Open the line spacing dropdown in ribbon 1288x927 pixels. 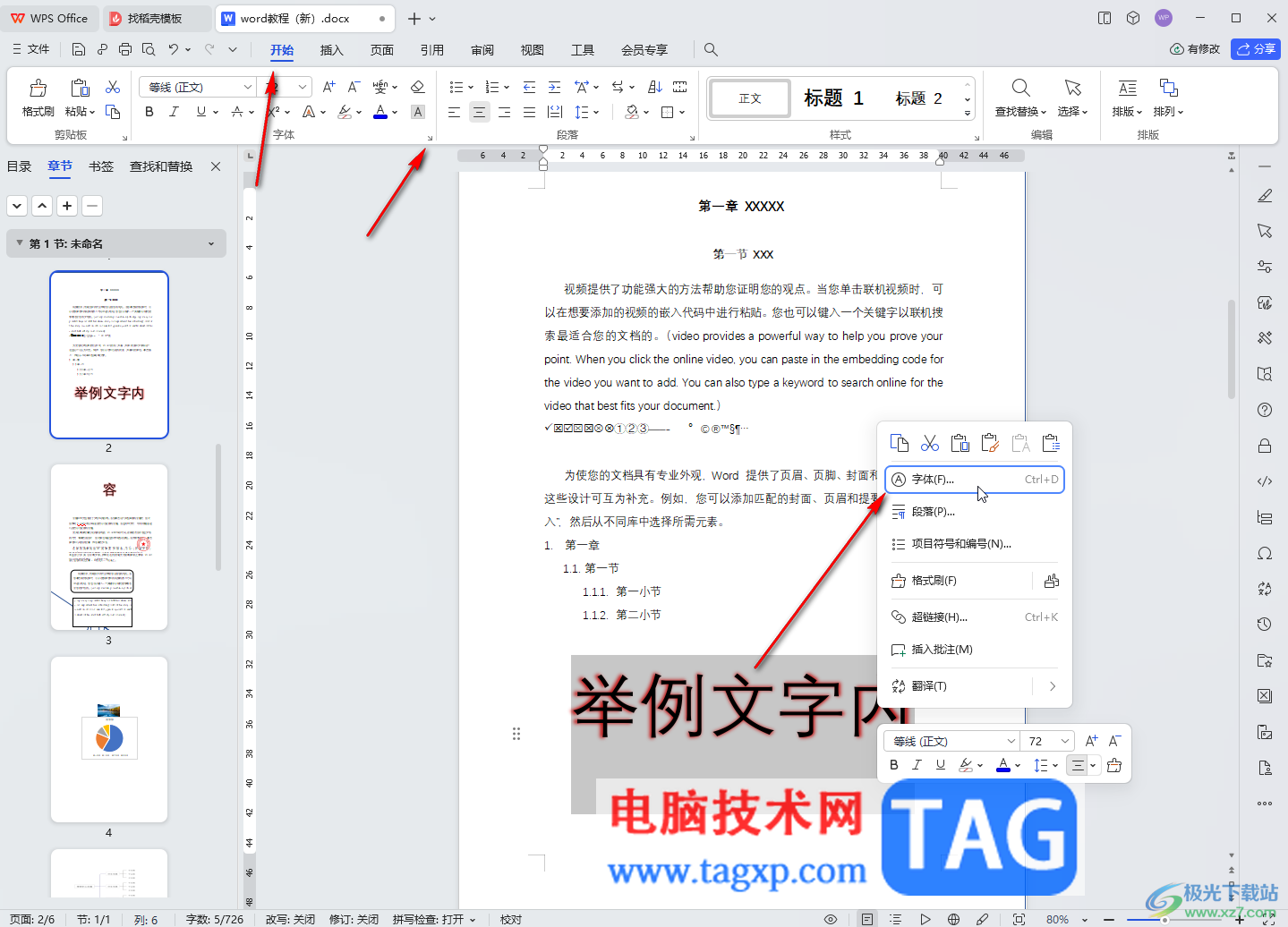tap(596, 113)
